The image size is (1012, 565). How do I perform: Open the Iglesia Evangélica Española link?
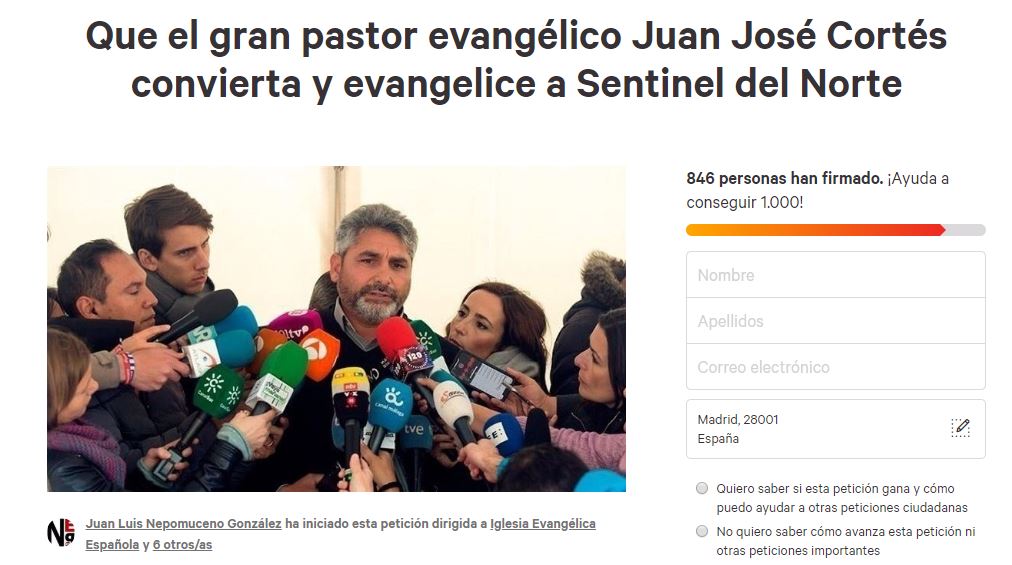(340, 534)
